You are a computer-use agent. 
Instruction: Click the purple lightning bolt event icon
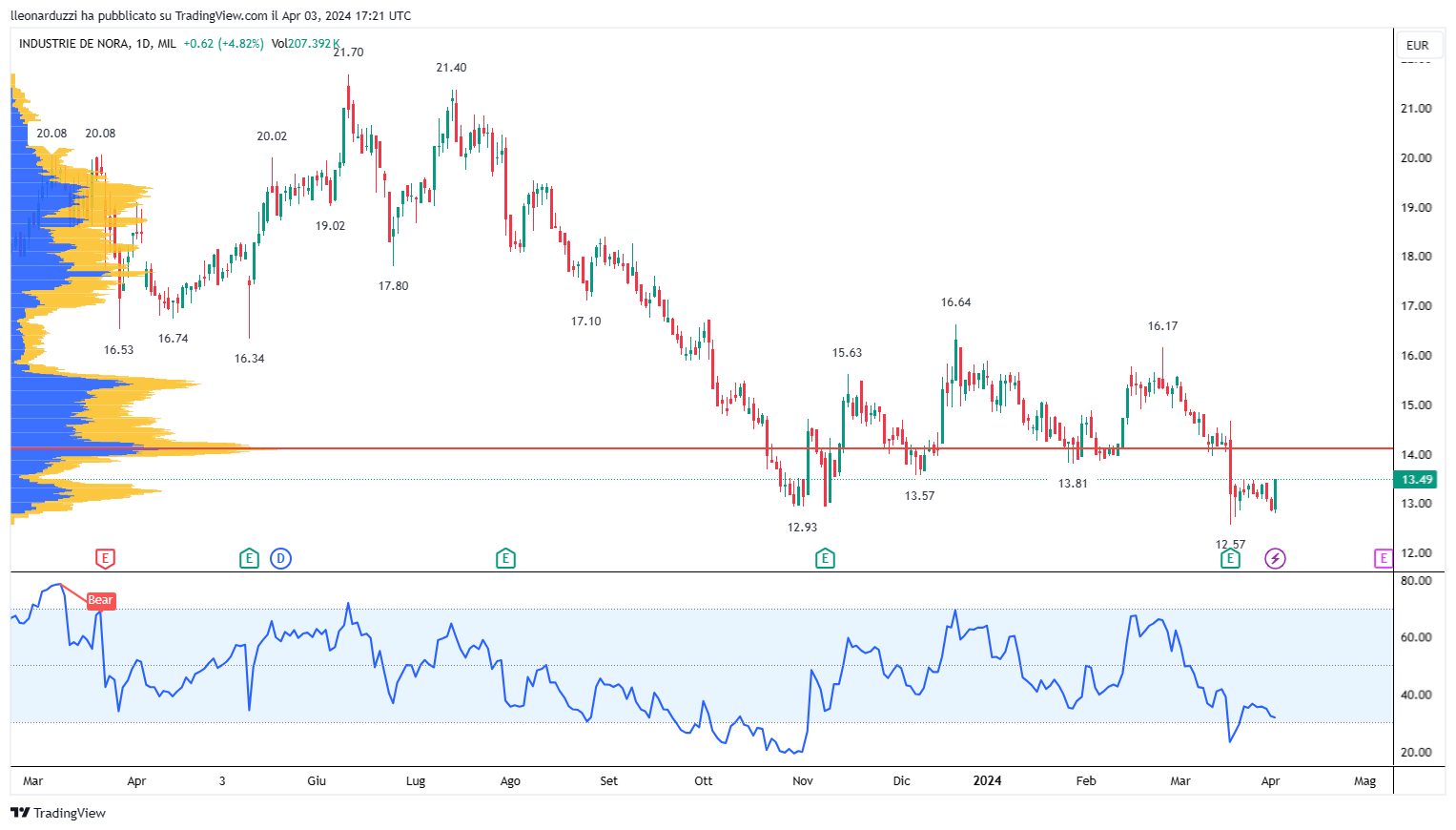1276,558
